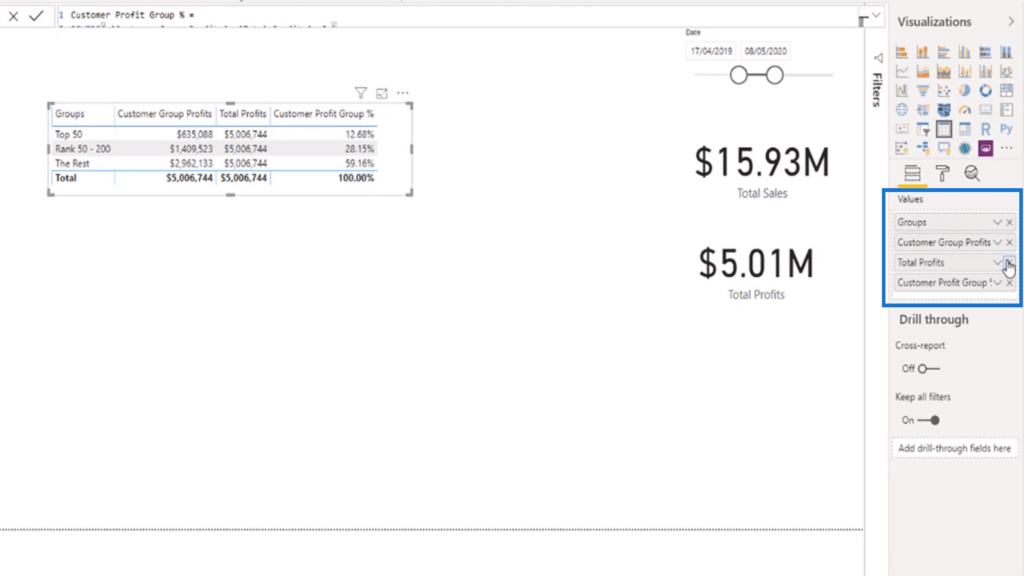Image resolution: width=1024 pixels, height=576 pixels.
Task: Open Customer Profit Group % field dropdown
Action: (997, 283)
